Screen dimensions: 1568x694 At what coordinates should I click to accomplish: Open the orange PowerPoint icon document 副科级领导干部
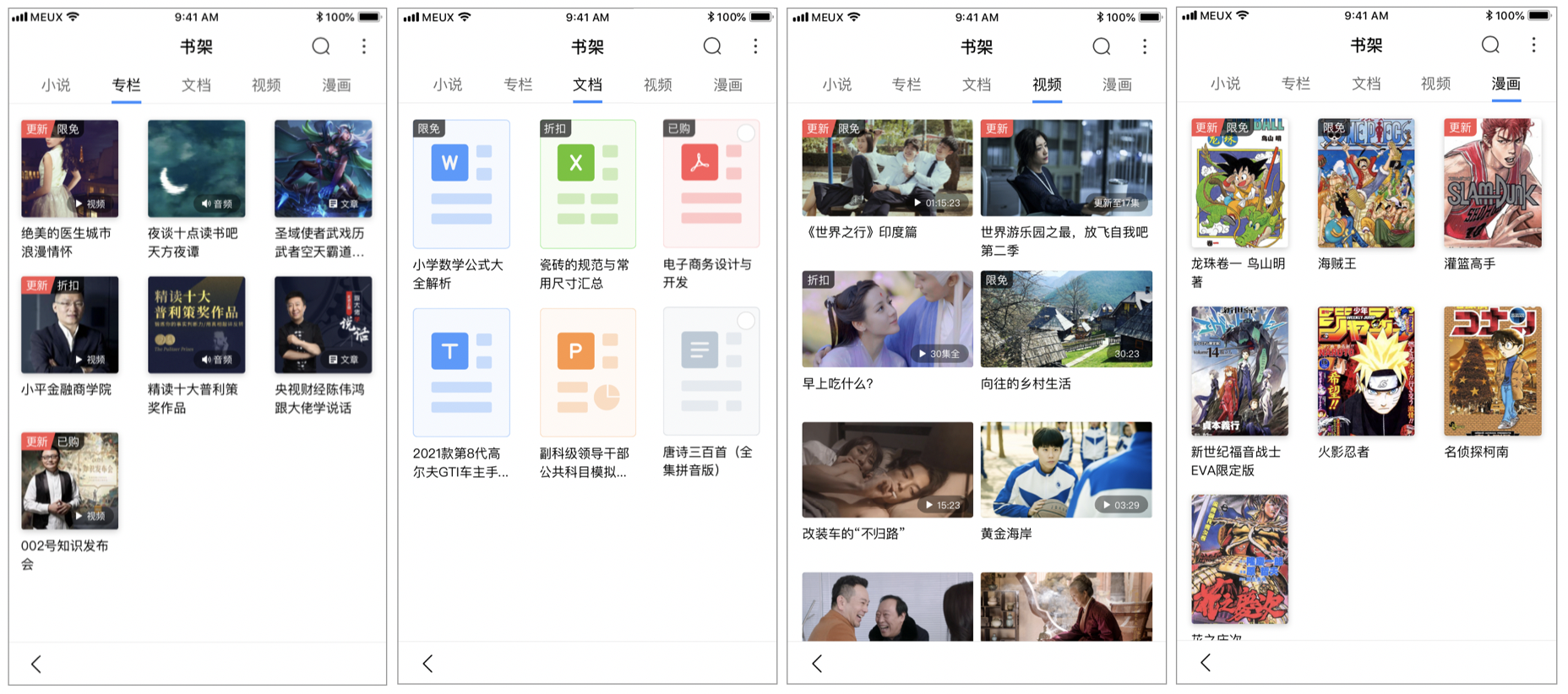point(588,371)
